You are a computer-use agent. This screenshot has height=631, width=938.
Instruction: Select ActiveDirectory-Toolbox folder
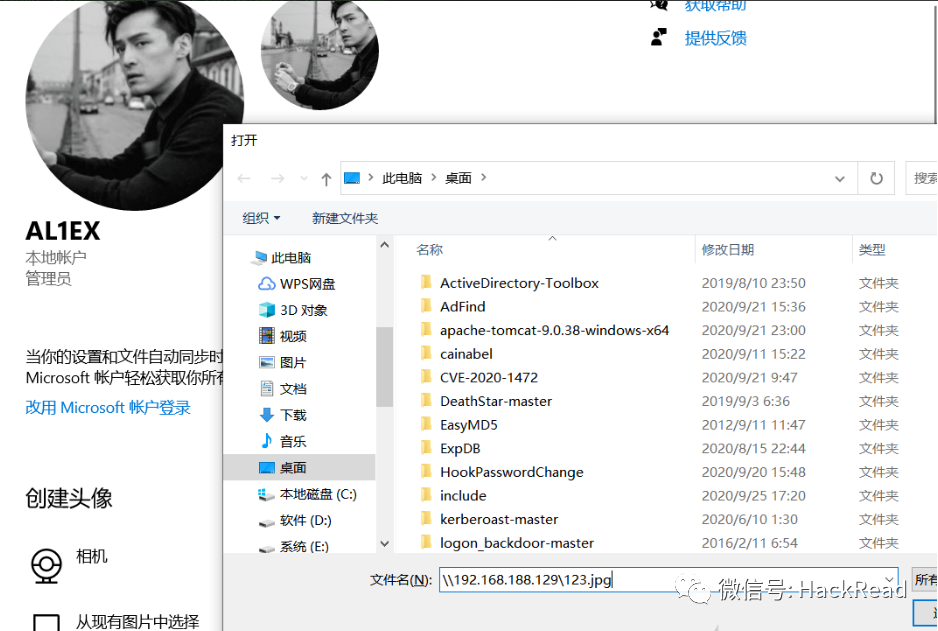click(519, 283)
